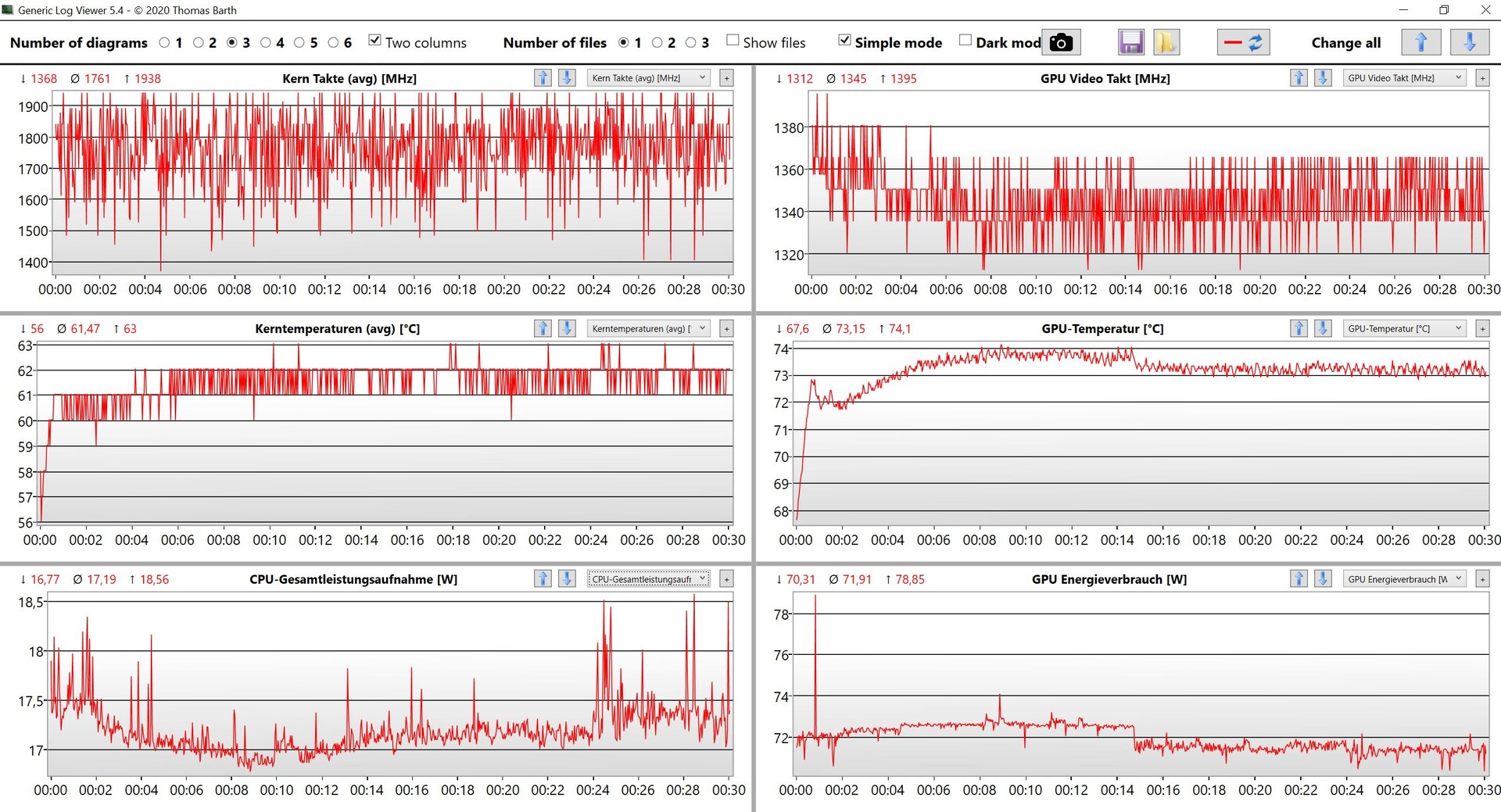
Task: Click up arrow on Kerntemperaturen diagram
Action: 543,328
